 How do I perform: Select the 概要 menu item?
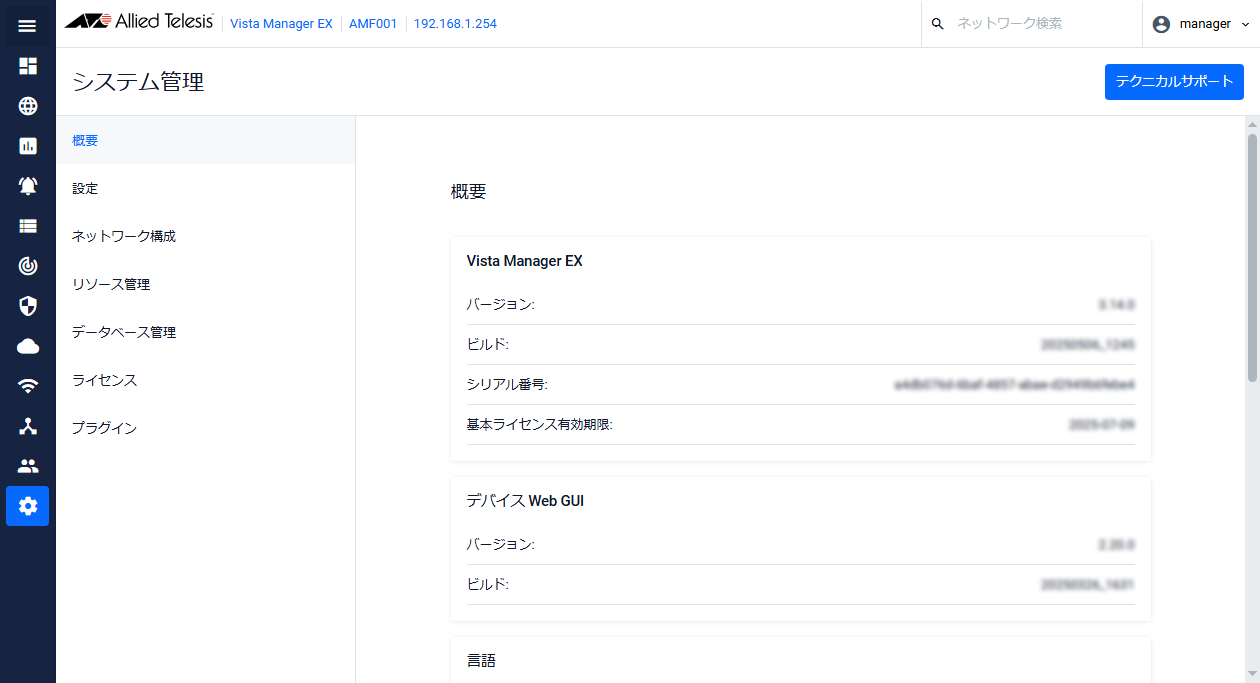[x=205, y=140]
